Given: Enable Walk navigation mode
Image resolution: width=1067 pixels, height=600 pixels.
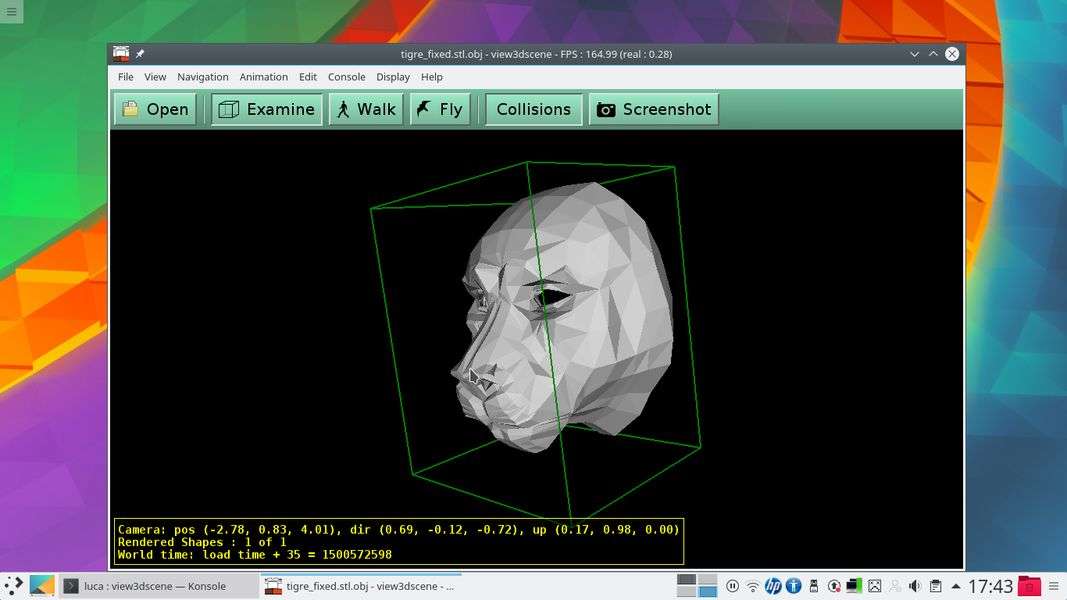Looking at the screenshot, I should [x=365, y=109].
